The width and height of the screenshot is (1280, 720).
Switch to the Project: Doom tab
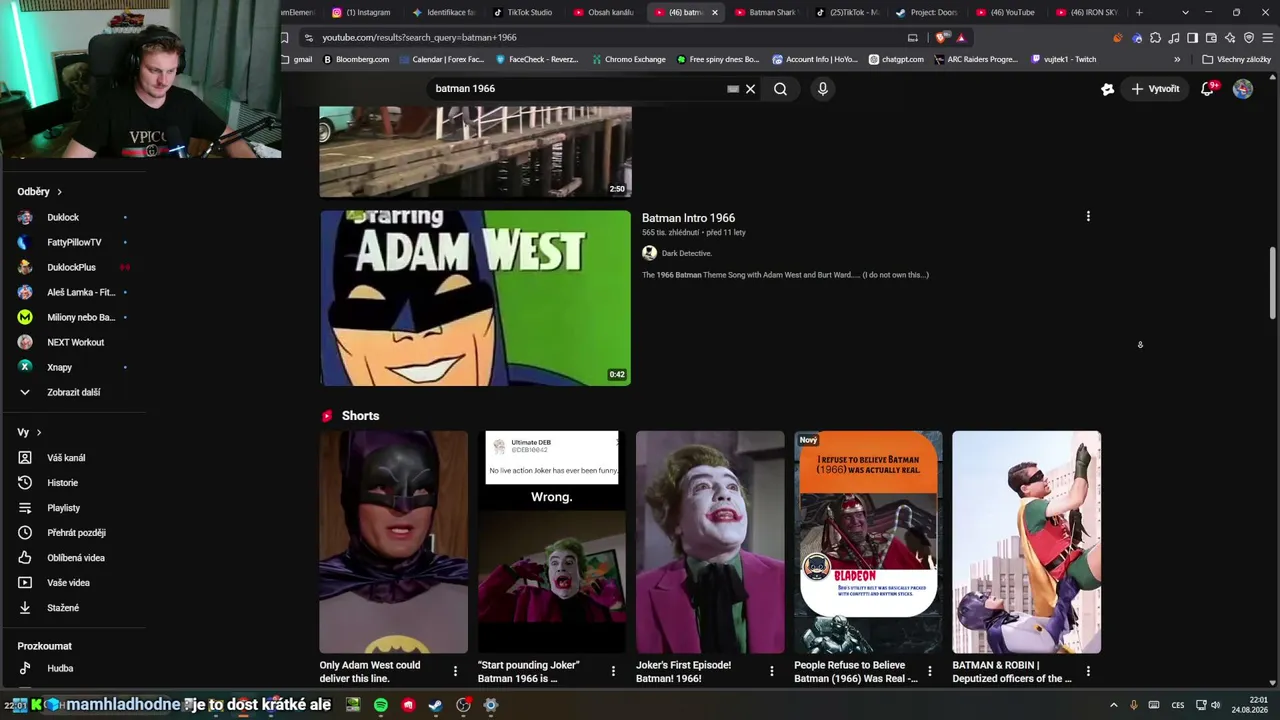tap(927, 12)
